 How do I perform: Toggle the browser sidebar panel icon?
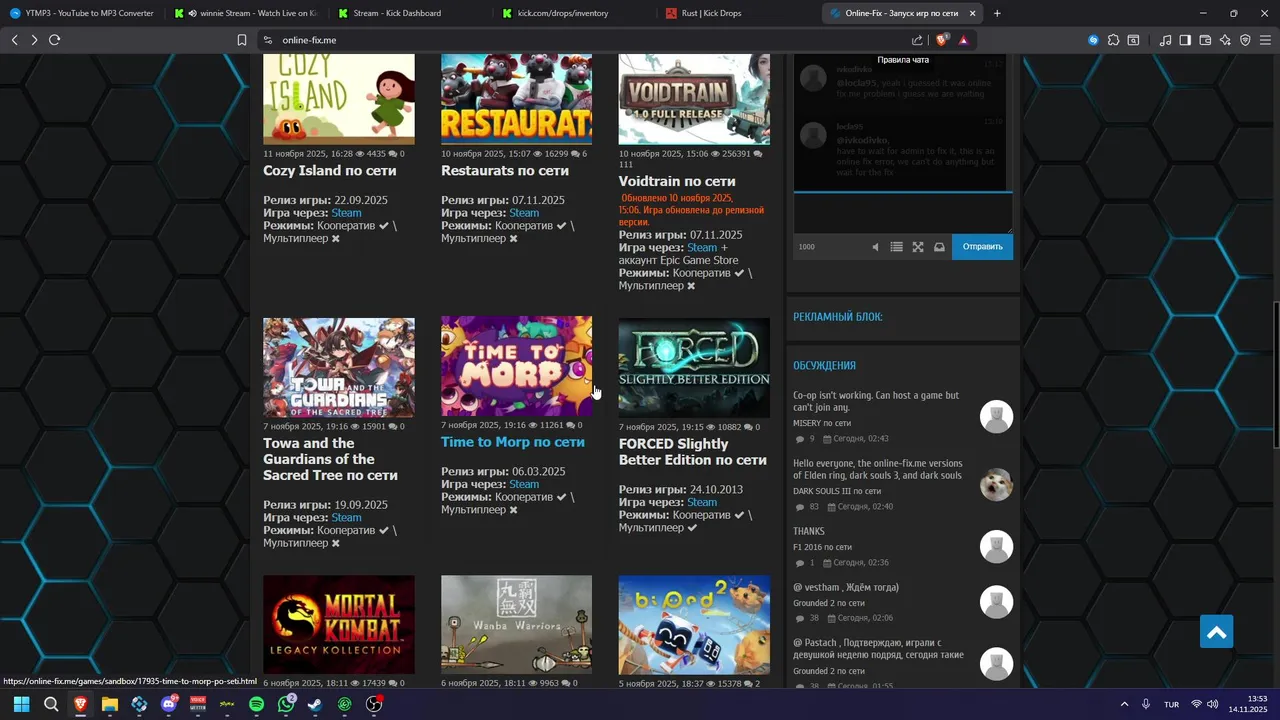[x=1185, y=40]
